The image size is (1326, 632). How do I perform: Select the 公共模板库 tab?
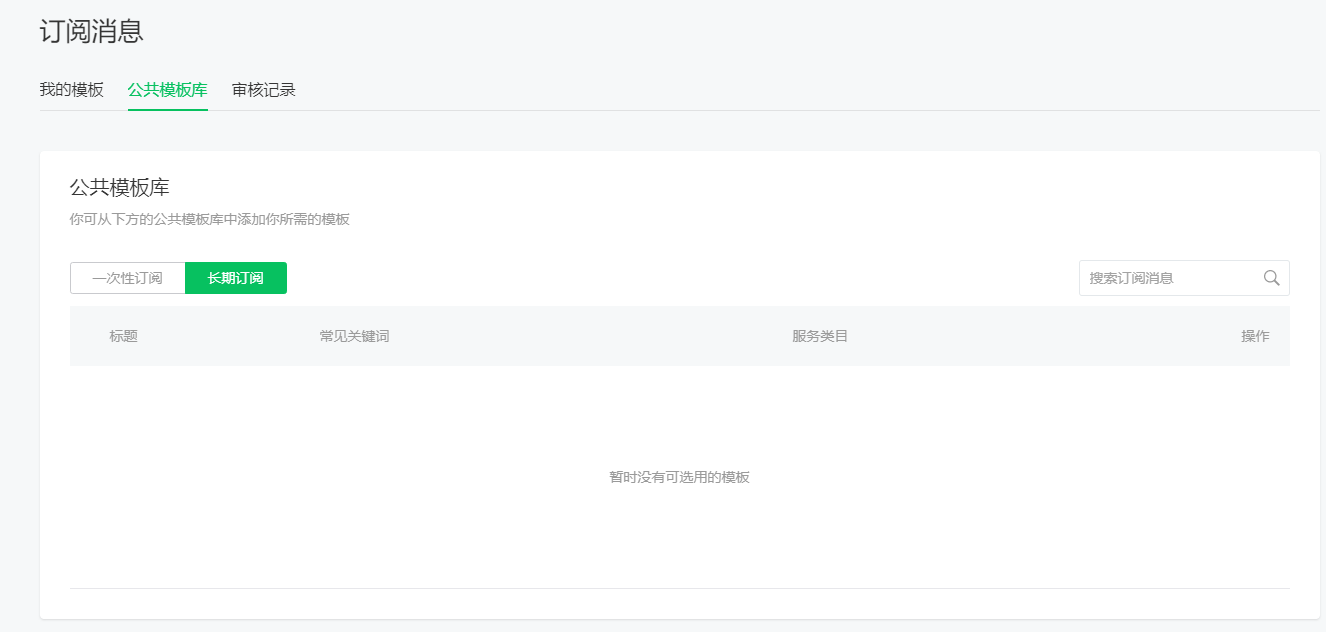pyautogui.click(x=168, y=90)
